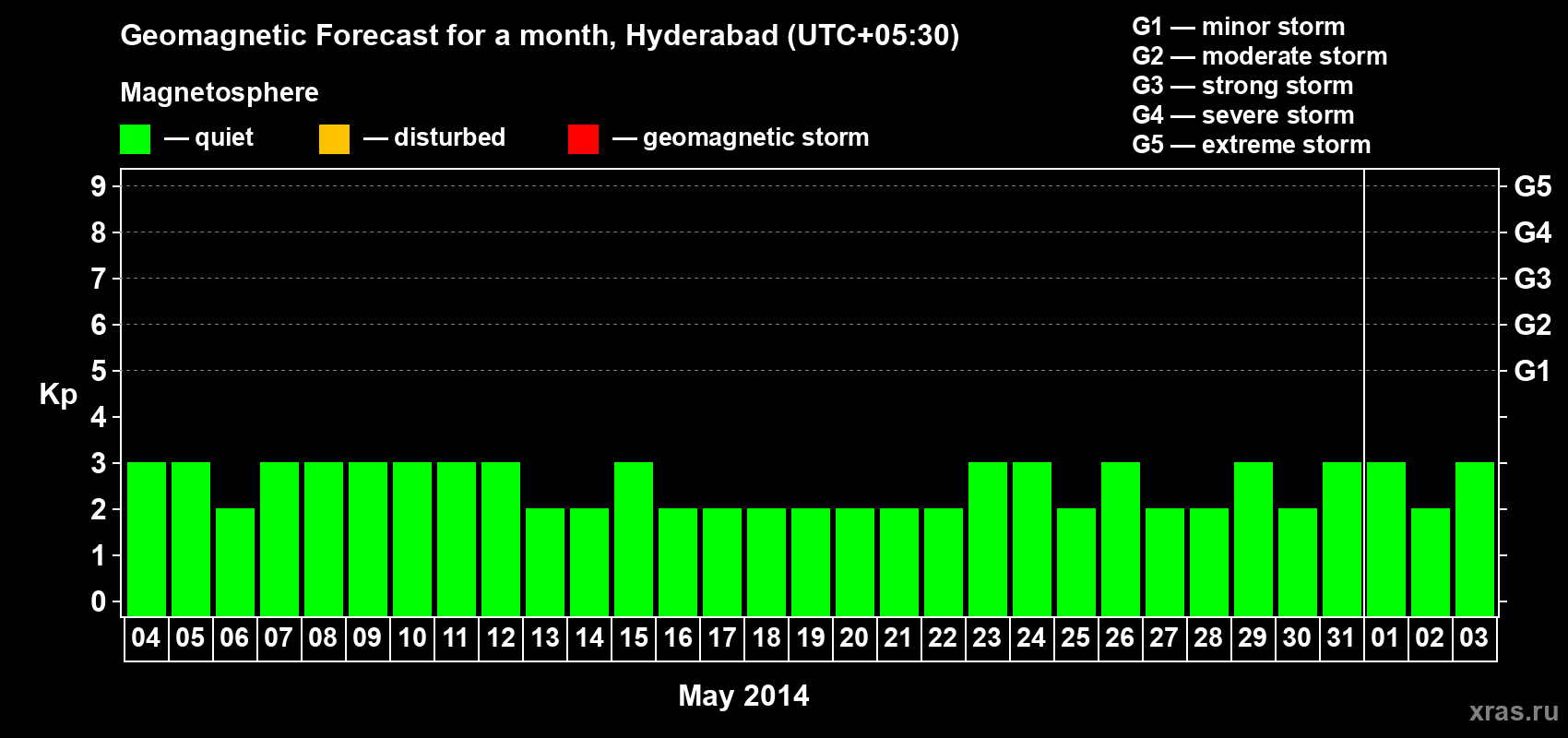Click the bar for day 31

tap(1342, 539)
